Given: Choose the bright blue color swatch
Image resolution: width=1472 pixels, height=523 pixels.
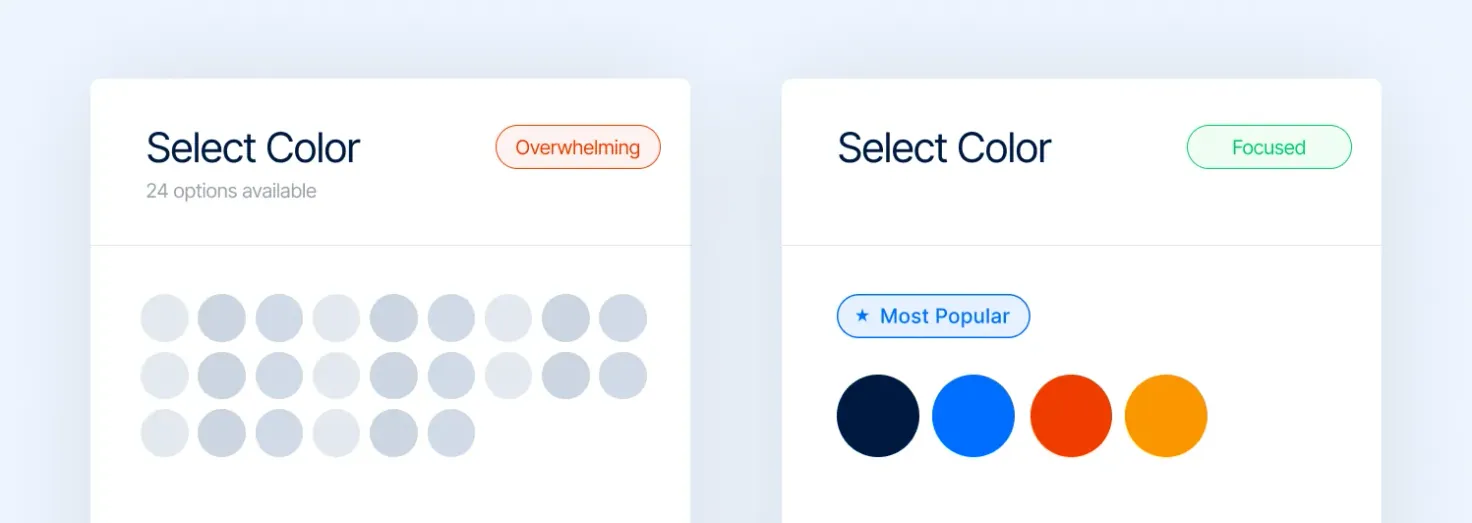Looking at the screenshot, I should (973, 416).
